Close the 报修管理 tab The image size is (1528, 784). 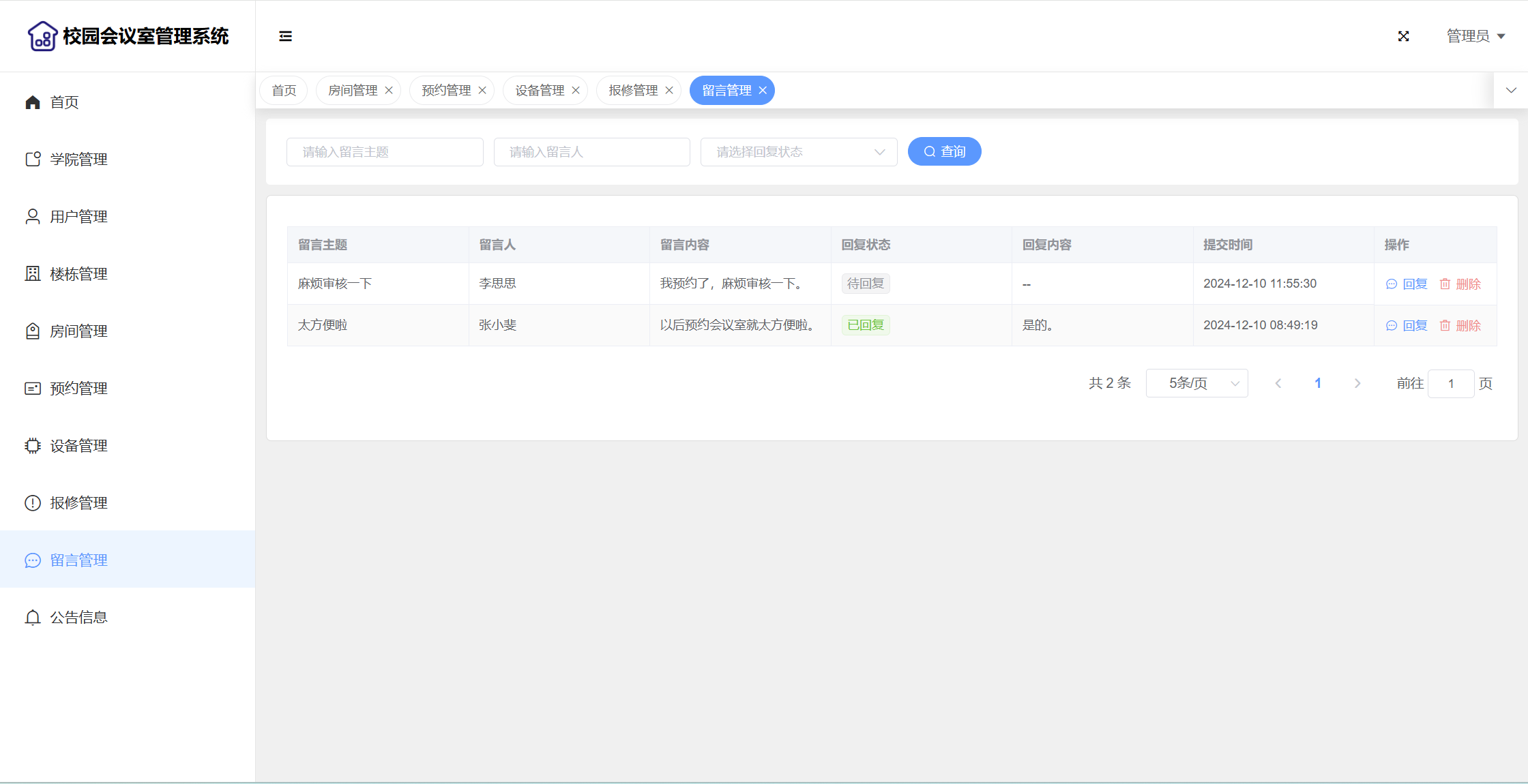669,91
